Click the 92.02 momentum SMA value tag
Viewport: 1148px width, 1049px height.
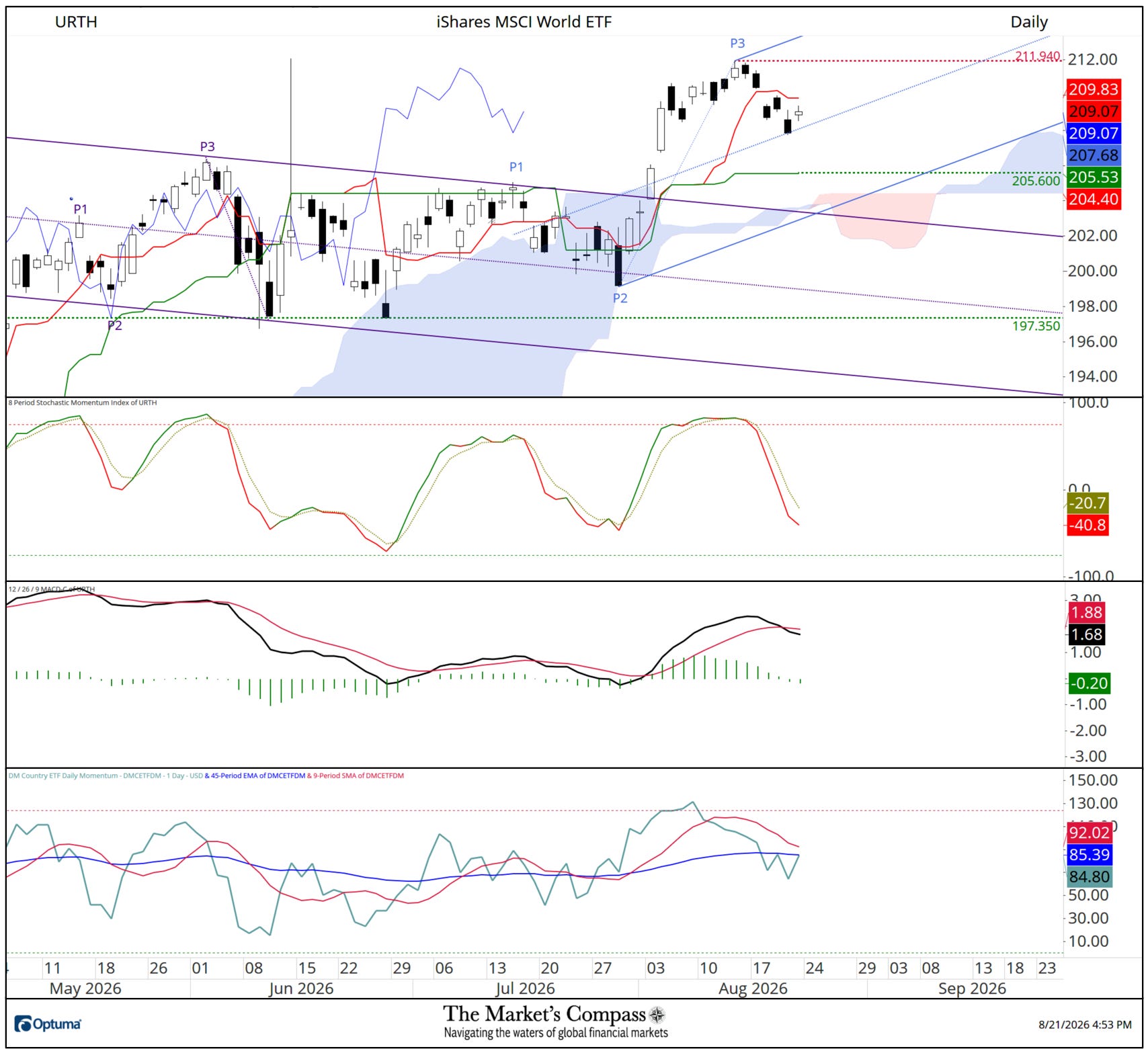coord(1090,833)
